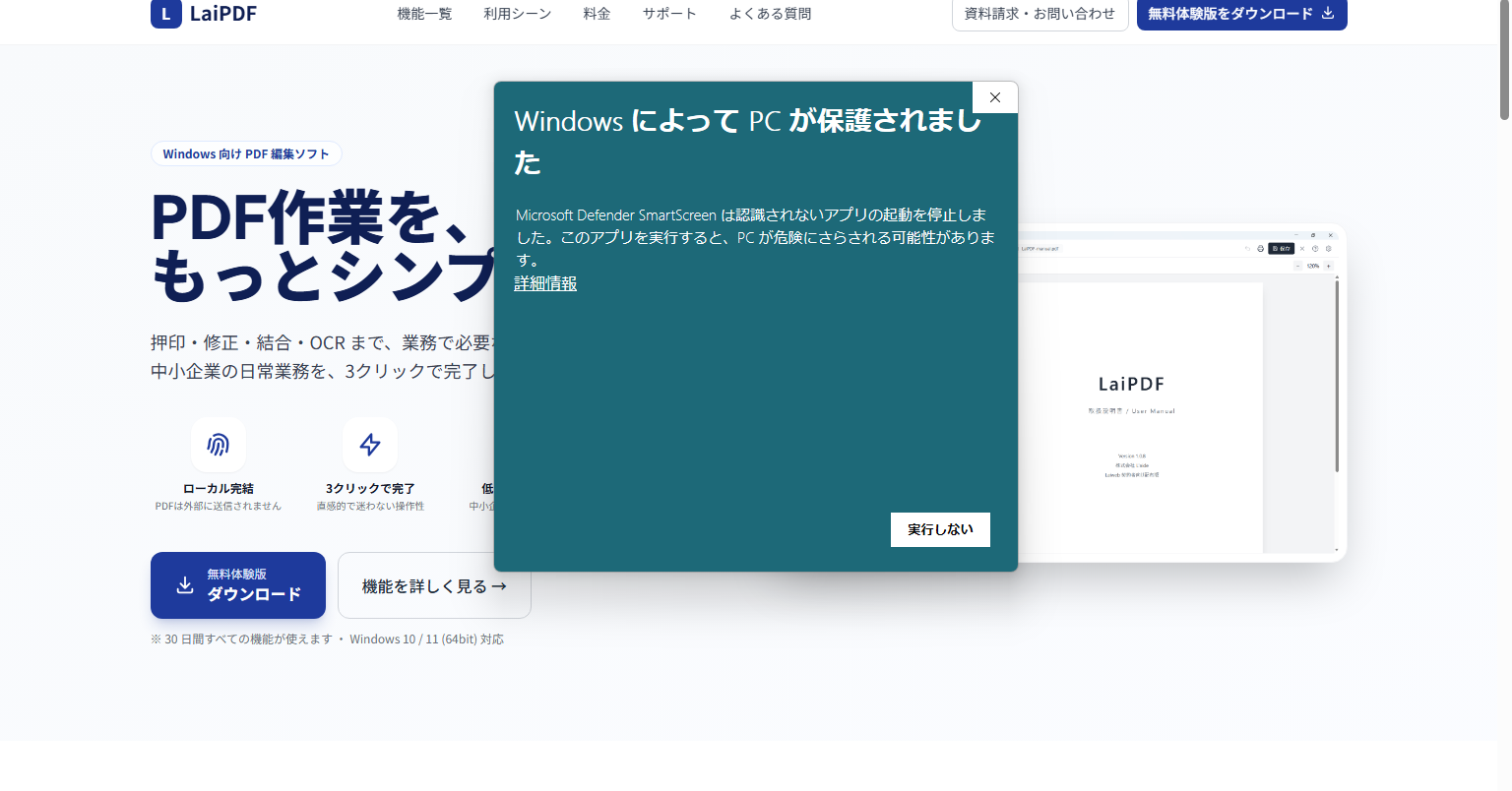The width and height of the screenshot is (1512, 791).
Task: Click the lightning bolt icon above 3クリックで完了
Action: [370, 445]
